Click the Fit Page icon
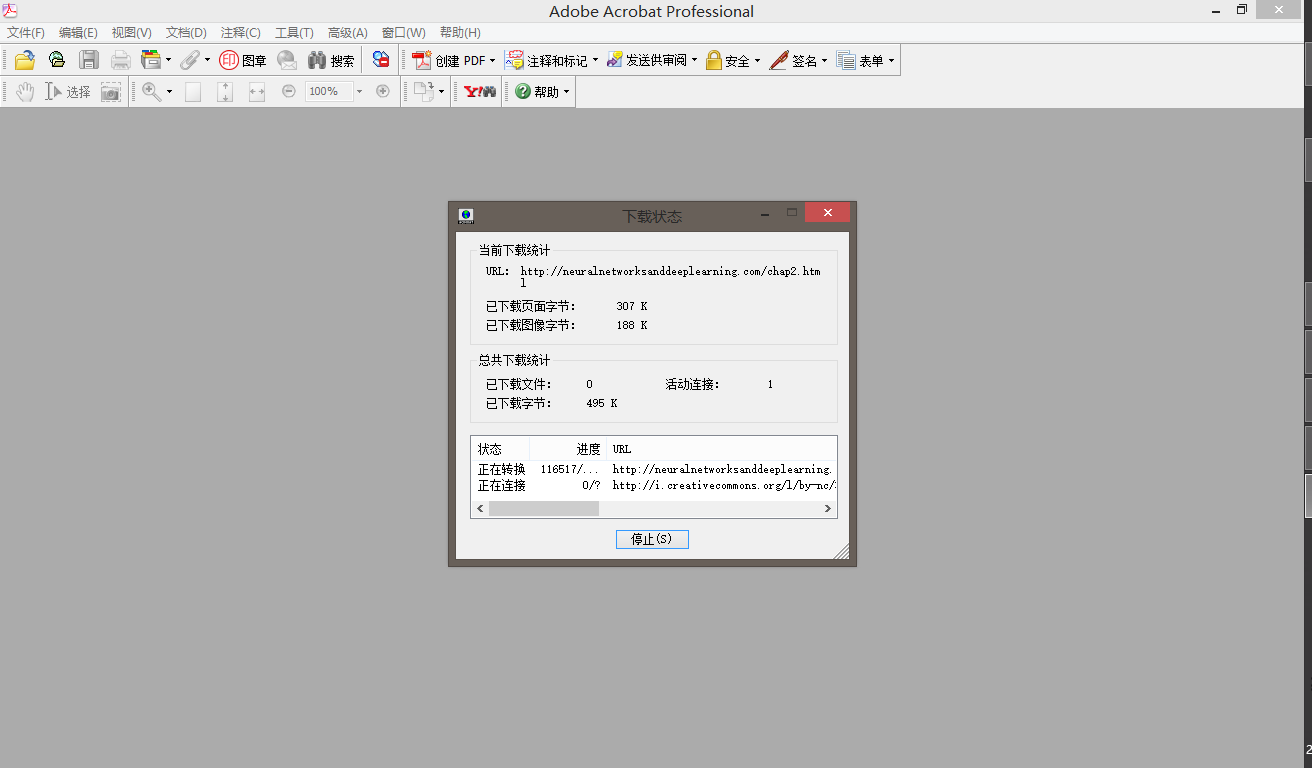The height and width of the screenshot is (768, 1312). (x=225, y=91)
